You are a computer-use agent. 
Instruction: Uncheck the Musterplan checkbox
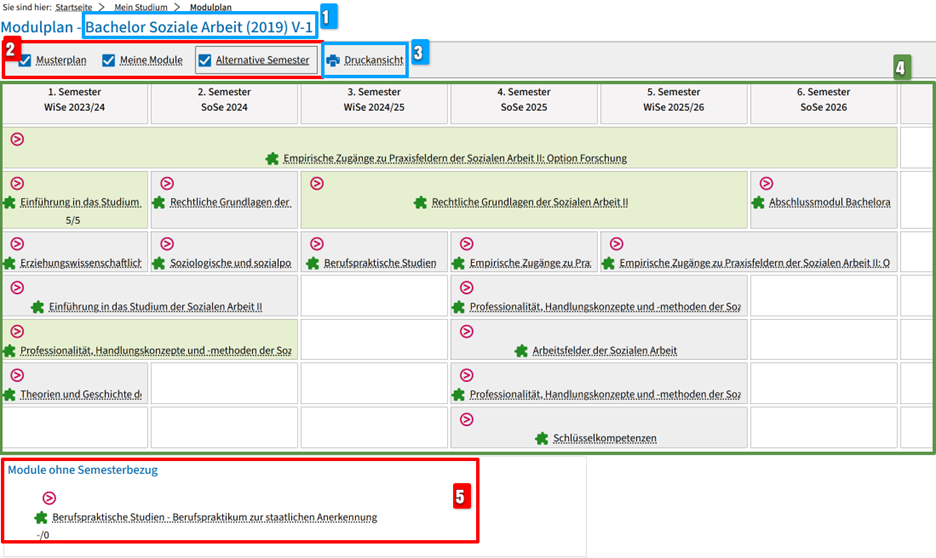pyautogui.click(x=25, y=61)
